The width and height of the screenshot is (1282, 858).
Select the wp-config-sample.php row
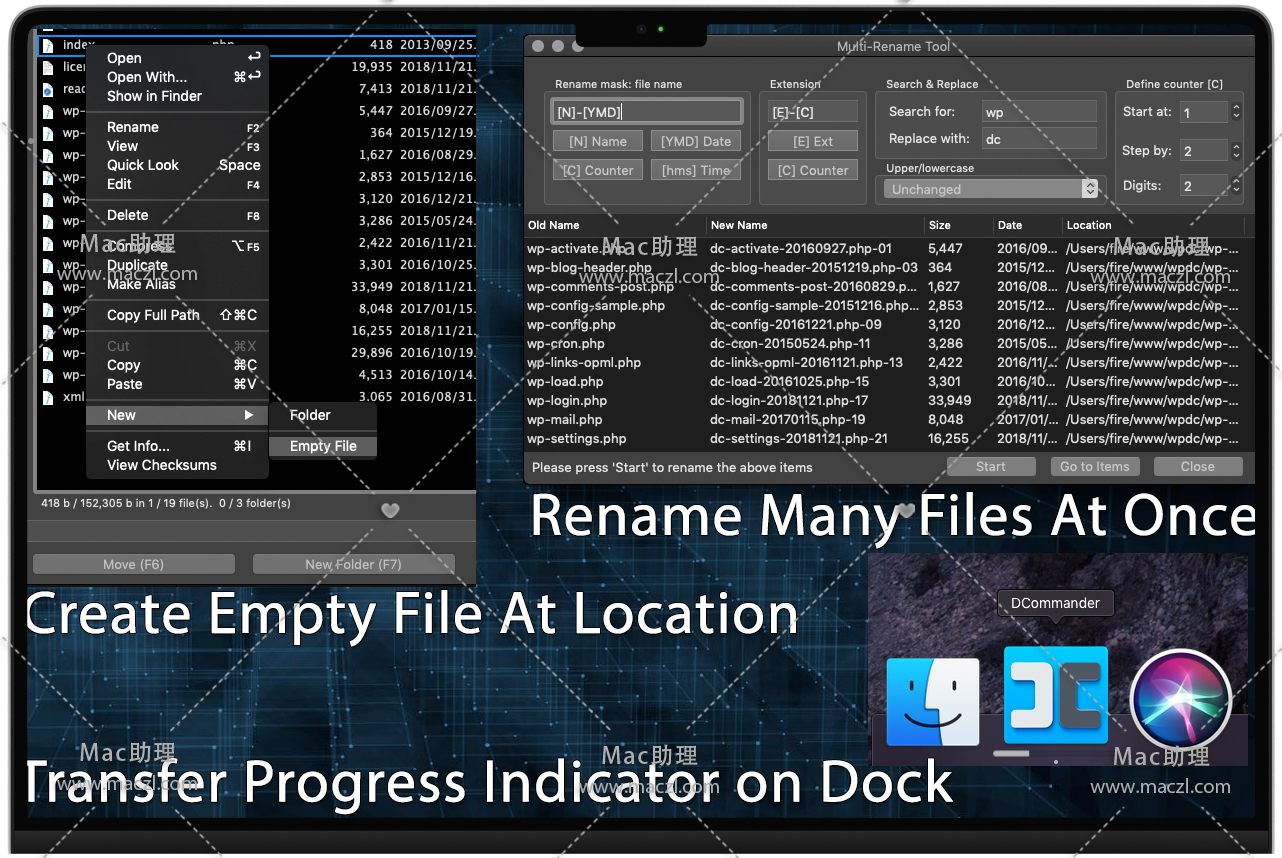890,306
